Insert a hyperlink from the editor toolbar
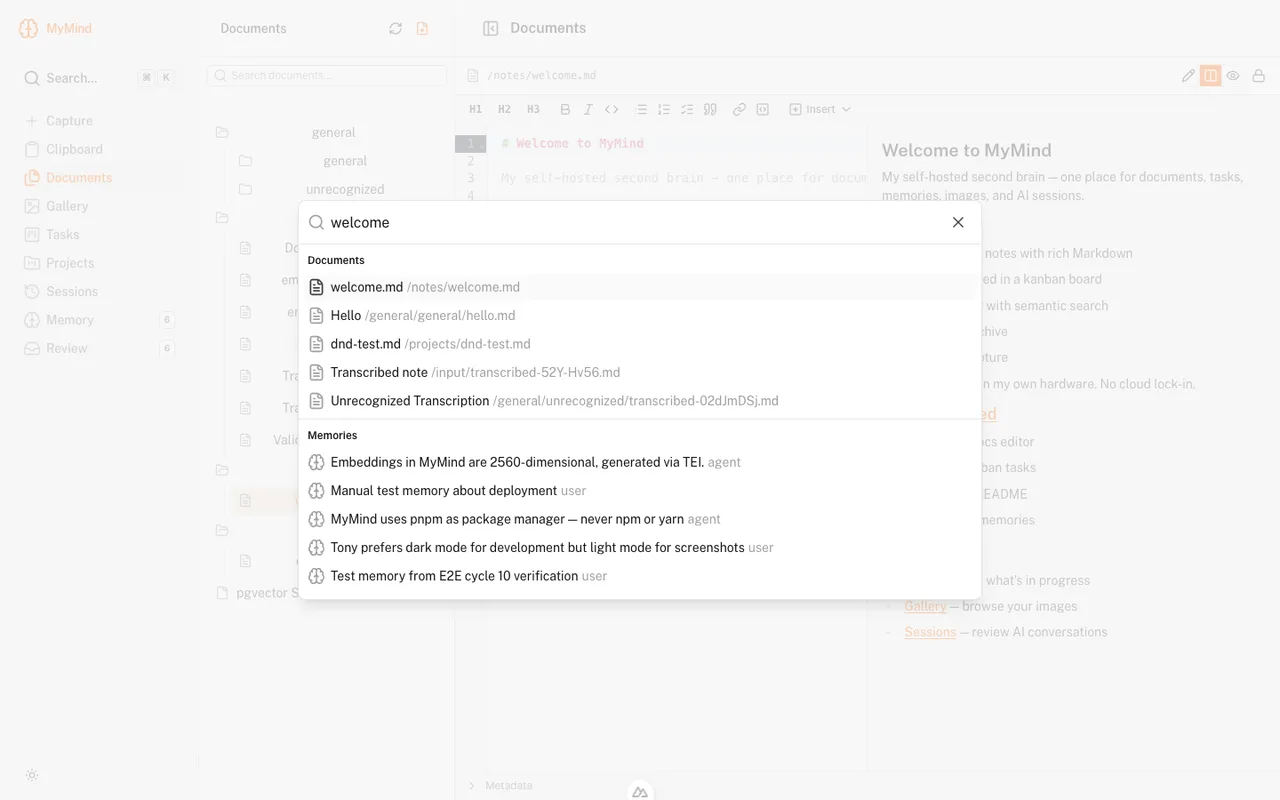Image resolution: width=1280 pixels, height=800 pixels. point(739,109)
